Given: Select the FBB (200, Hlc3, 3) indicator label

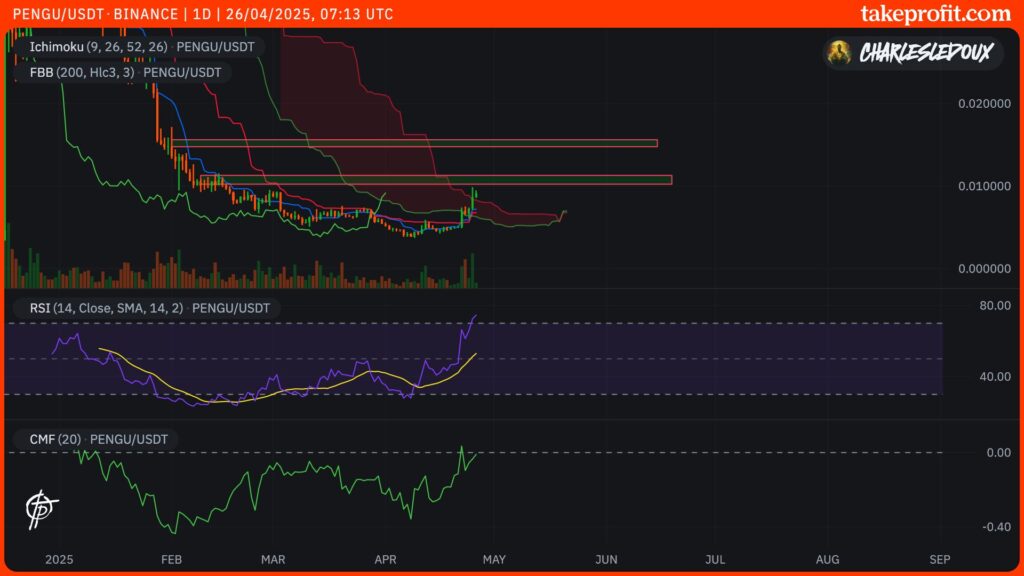Looking at the screenshot, I should click(122, 72).
